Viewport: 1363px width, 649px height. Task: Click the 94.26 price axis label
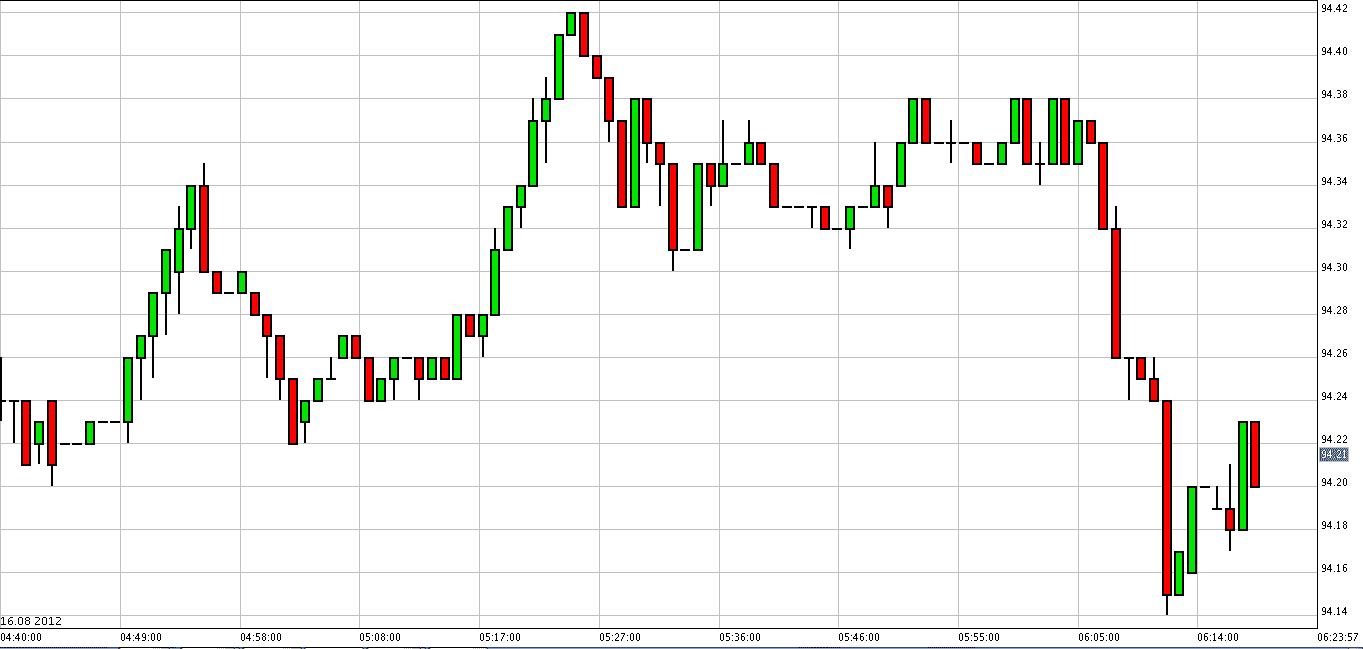click(x=1334, y=353)
